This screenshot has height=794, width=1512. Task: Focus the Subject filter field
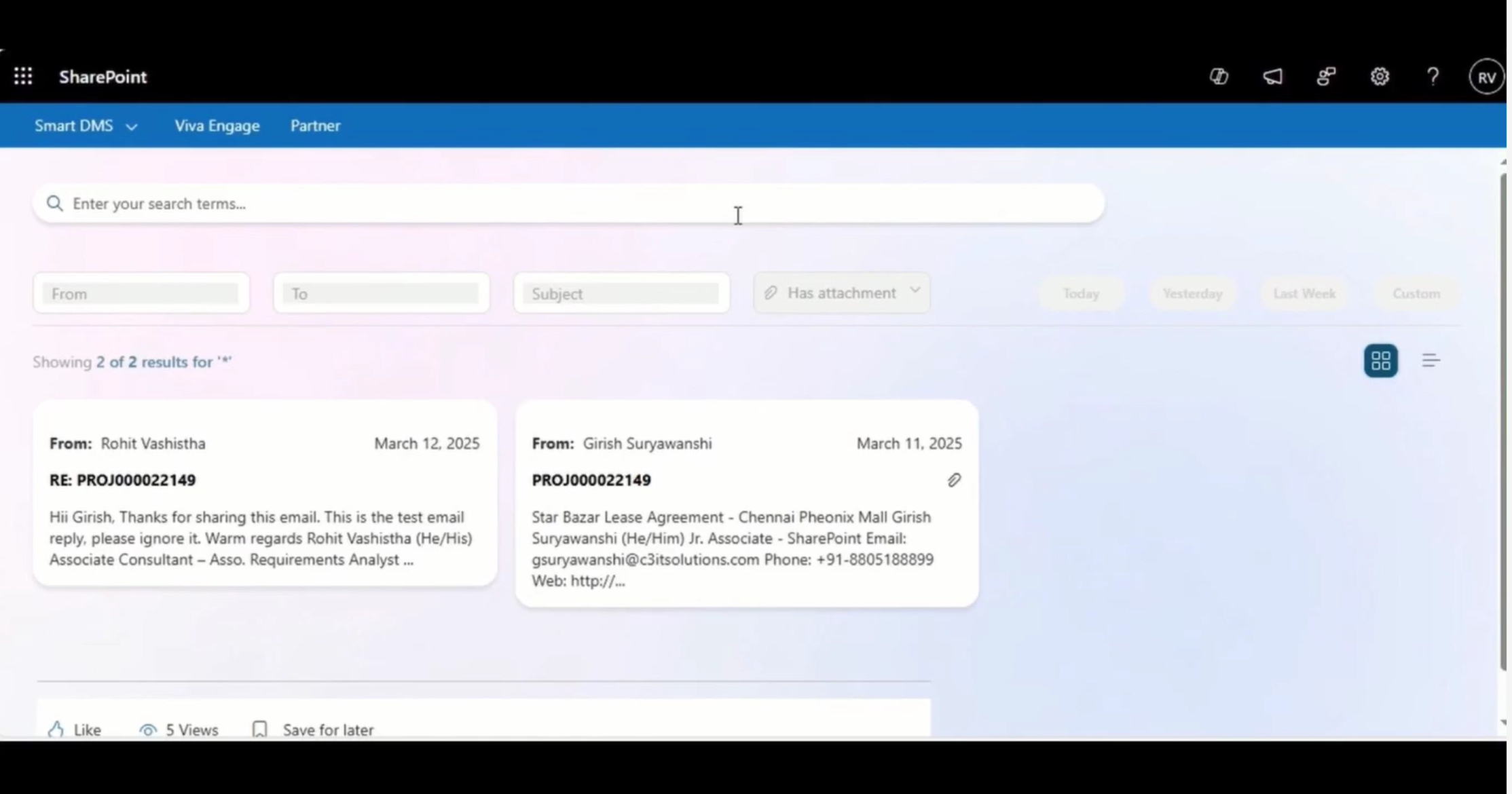(x=621, y=293)
